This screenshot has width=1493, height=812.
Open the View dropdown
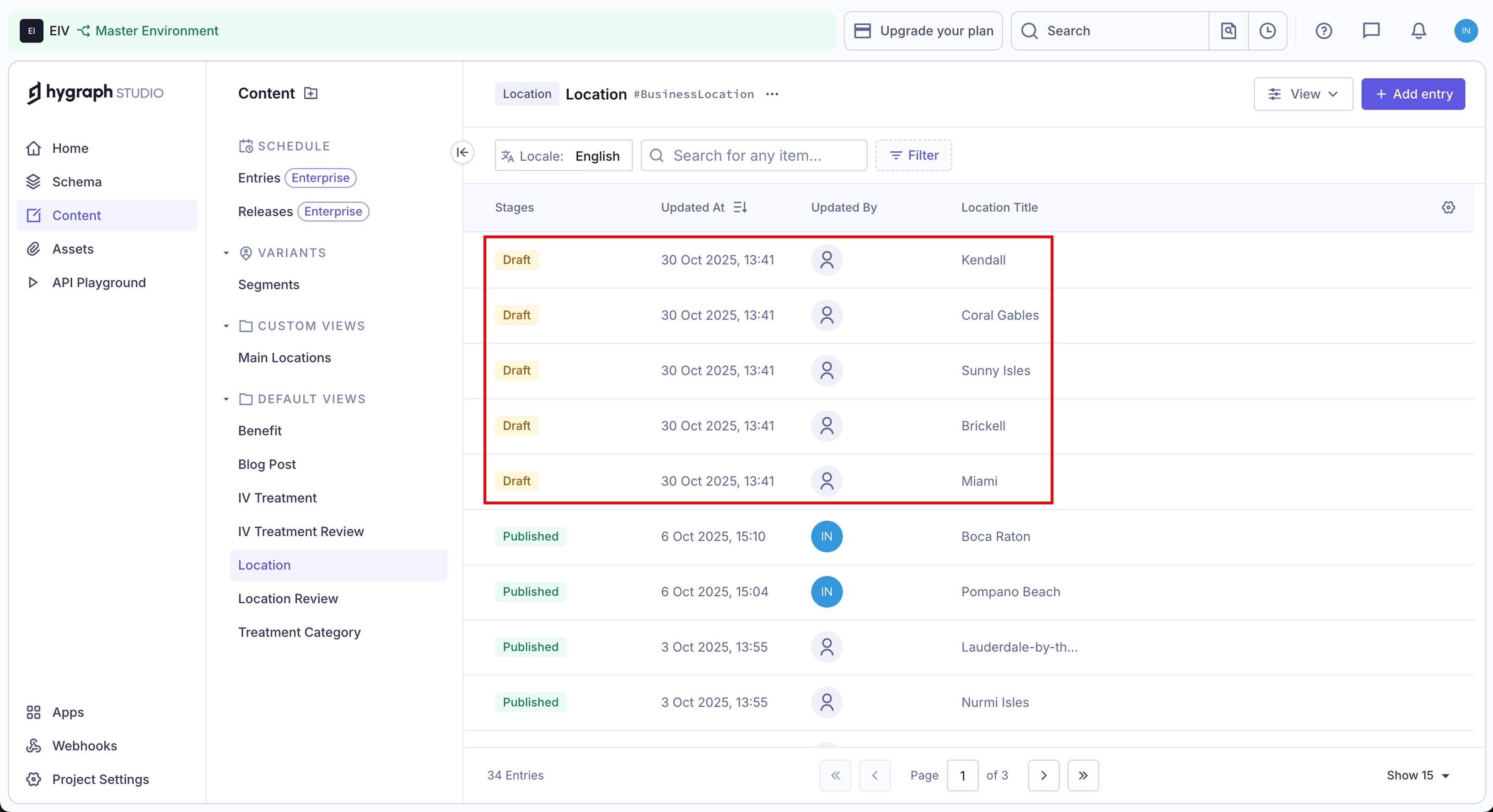point(1302,94)
